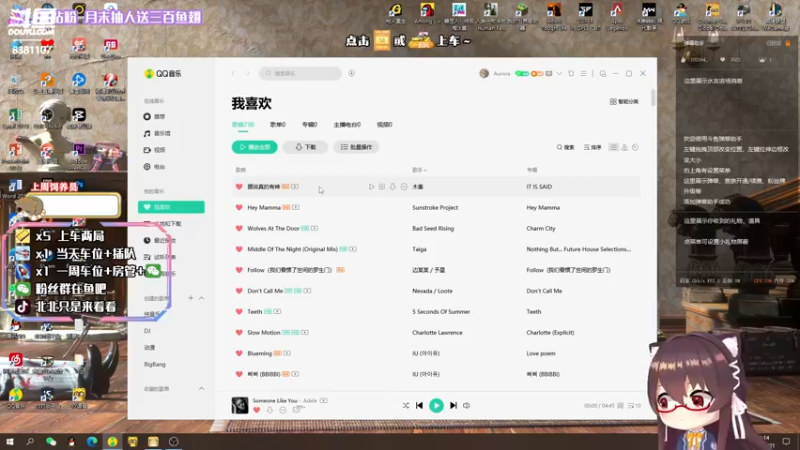Open more options circle on first song row

pos(404,187)
